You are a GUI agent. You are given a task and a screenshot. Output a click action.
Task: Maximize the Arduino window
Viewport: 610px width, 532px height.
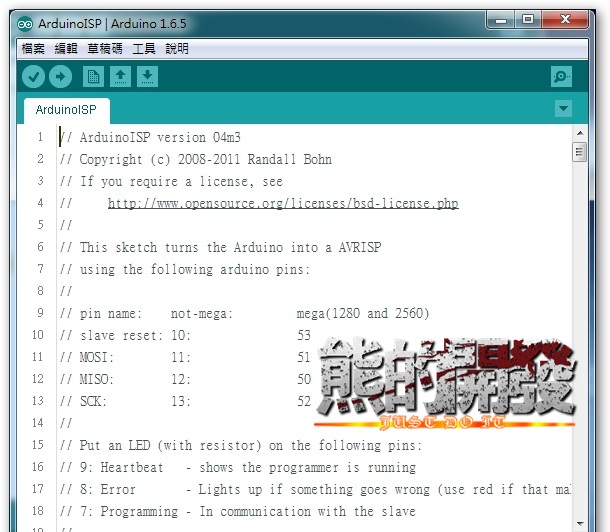tap(528, 19)
